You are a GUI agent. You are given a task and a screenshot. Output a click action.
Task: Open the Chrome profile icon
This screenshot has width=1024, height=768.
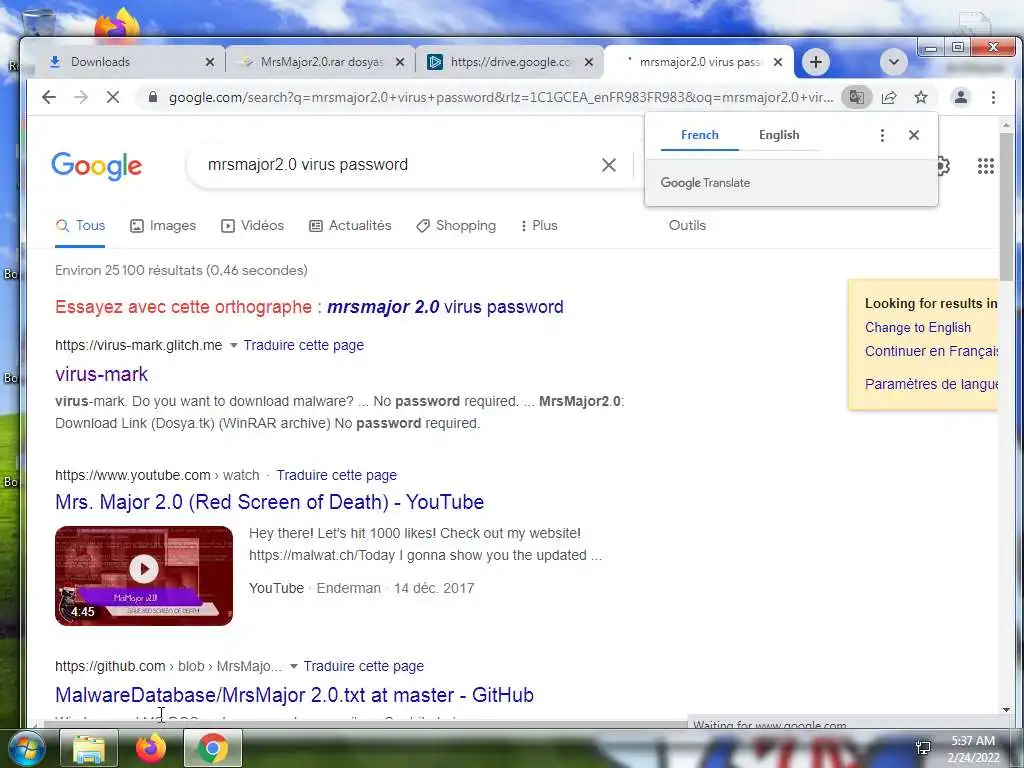tap(961, 97)
